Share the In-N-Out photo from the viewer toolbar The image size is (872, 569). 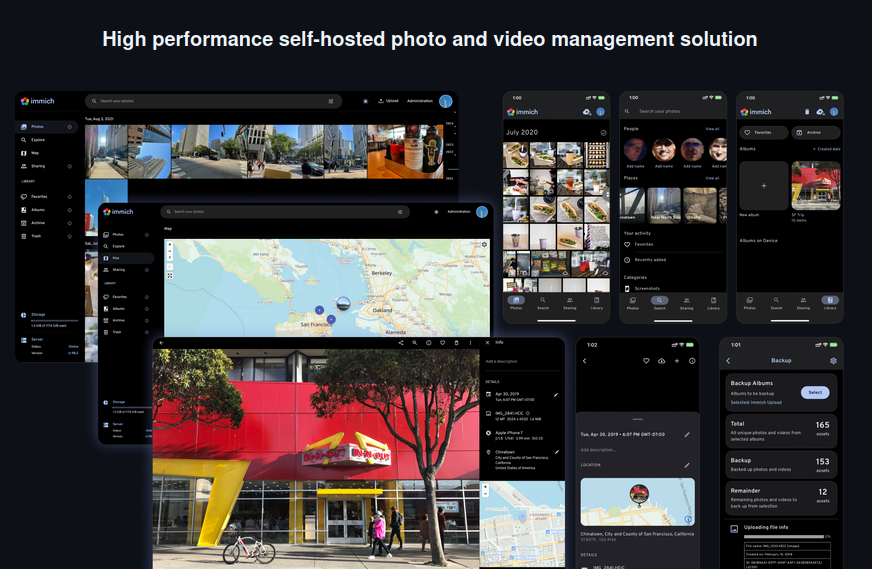pyautogui.click(x=400, y=343)
